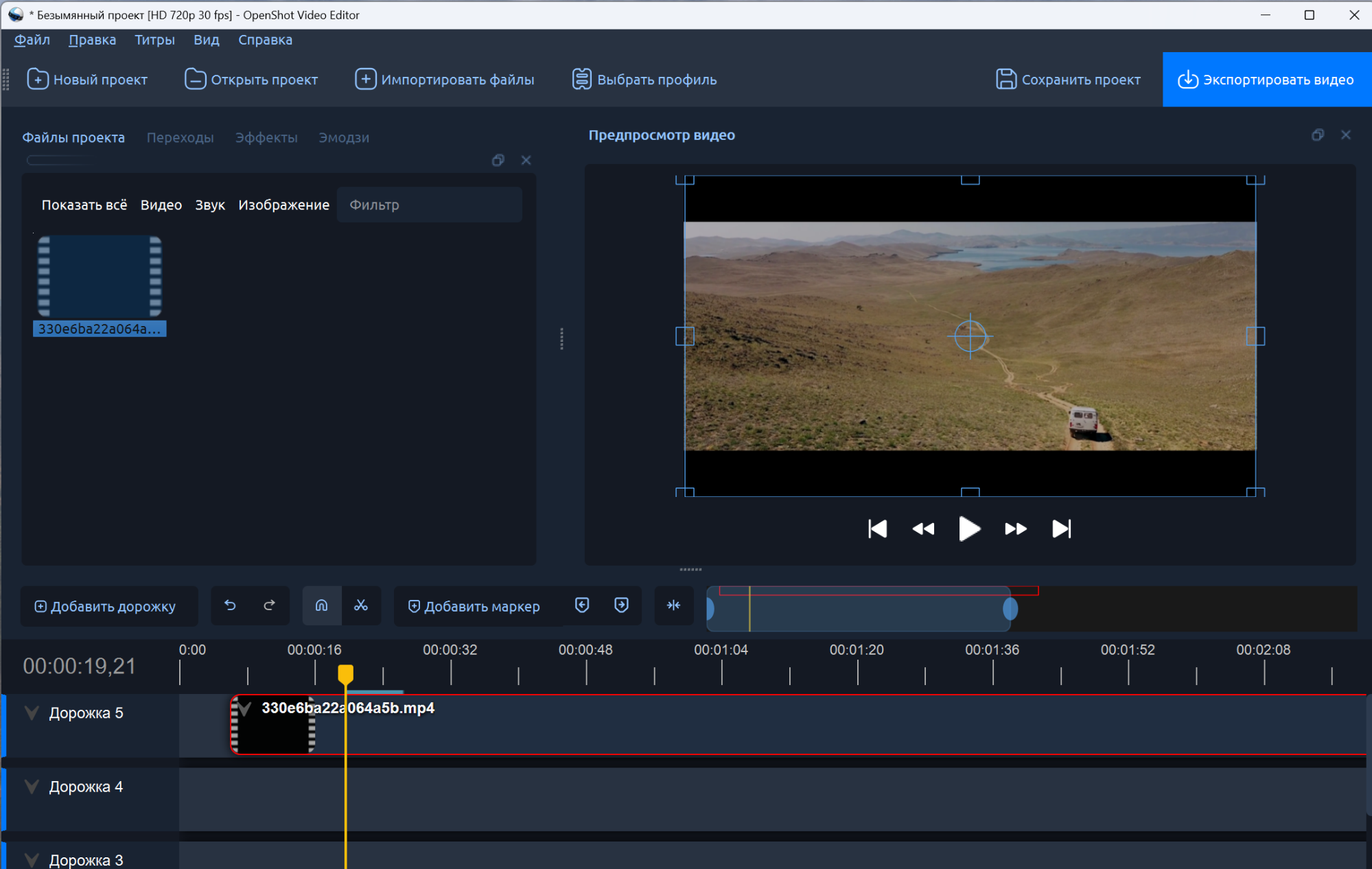Click Импортировать файлы button
The width and height of the screenshot is (1372, 869).
coord(445,80)
